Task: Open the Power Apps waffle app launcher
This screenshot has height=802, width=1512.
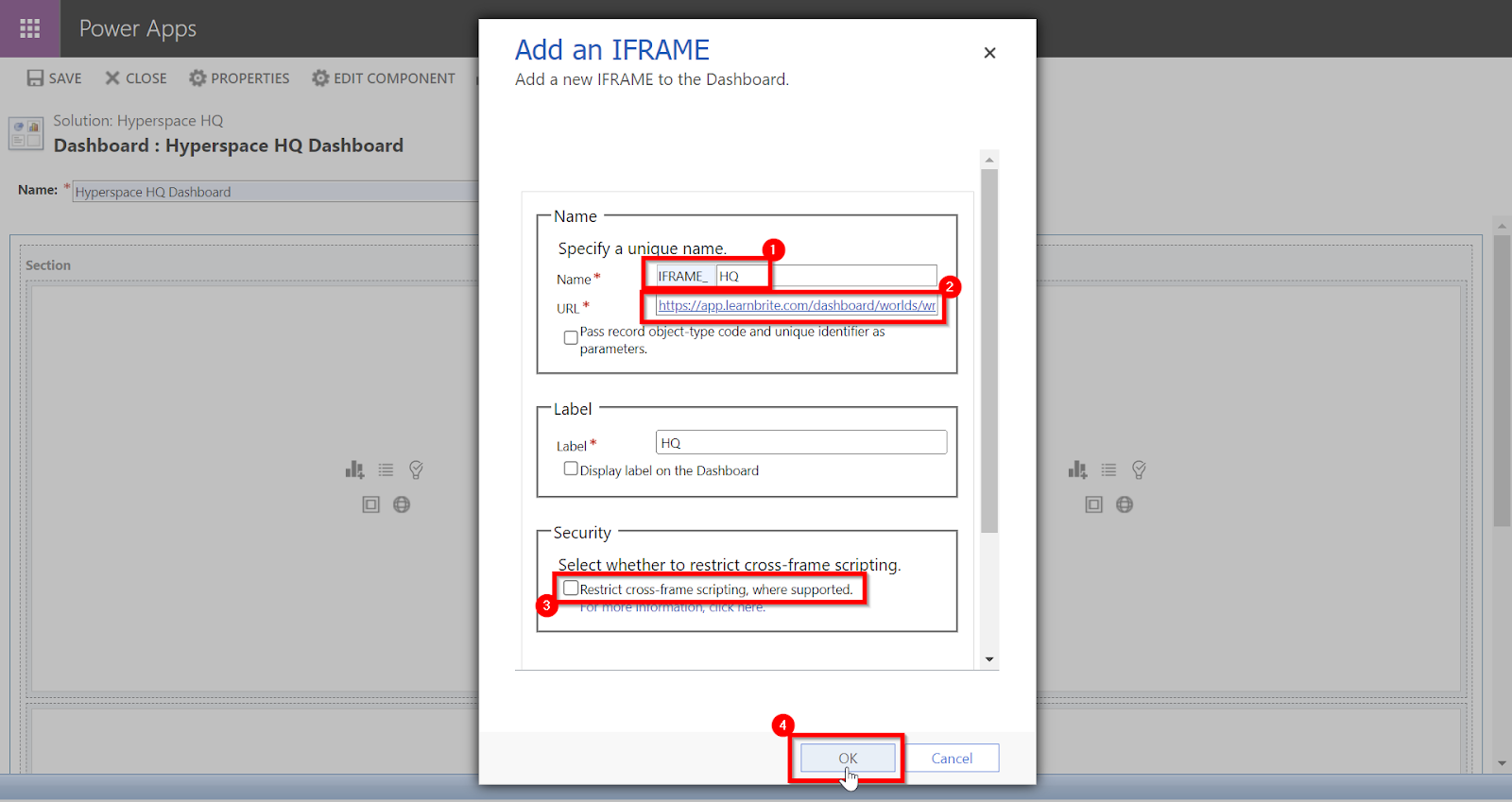Action: [x=30, y=28]
